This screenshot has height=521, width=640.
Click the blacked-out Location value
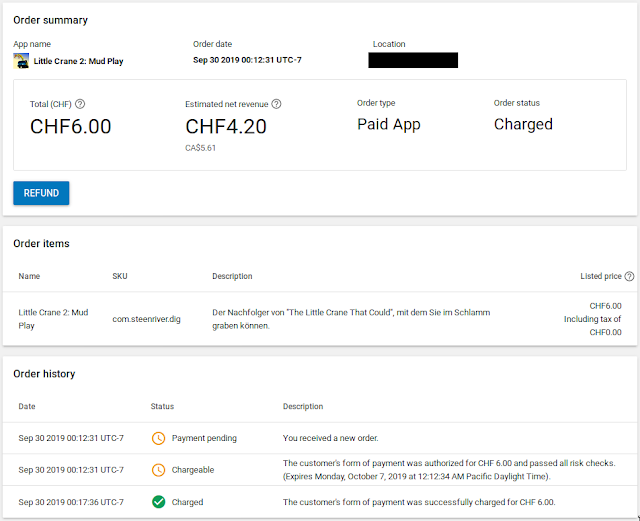(x=413, y=60)
